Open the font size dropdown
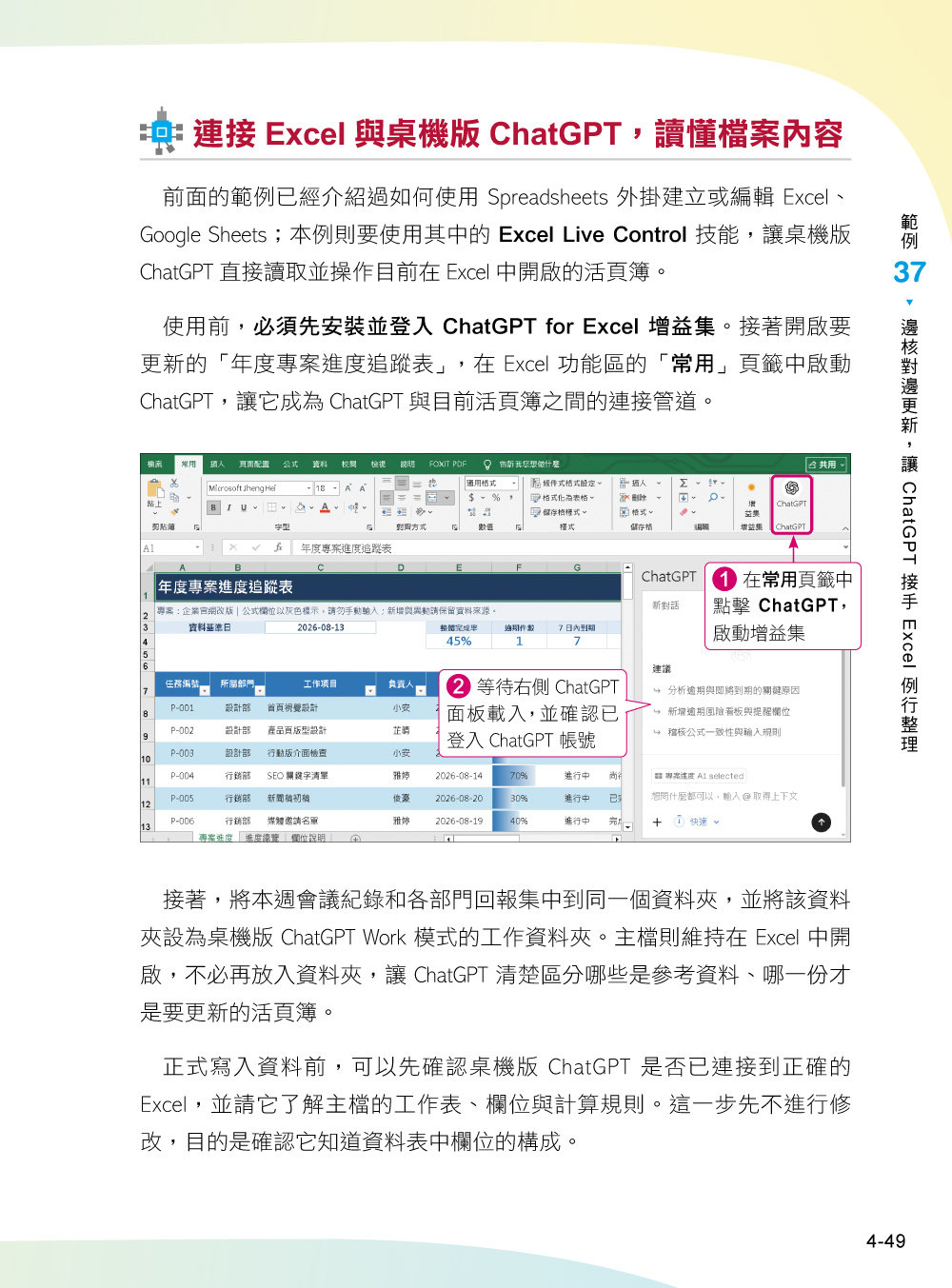This screenshot has height=1288, width=952. [x=335, y=488]
